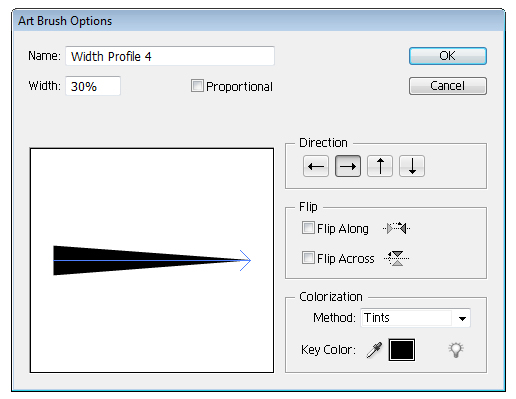Viewport: 516px width, 399px height.
Task: Click the Art Brush Options title bar
Action: 258,21
